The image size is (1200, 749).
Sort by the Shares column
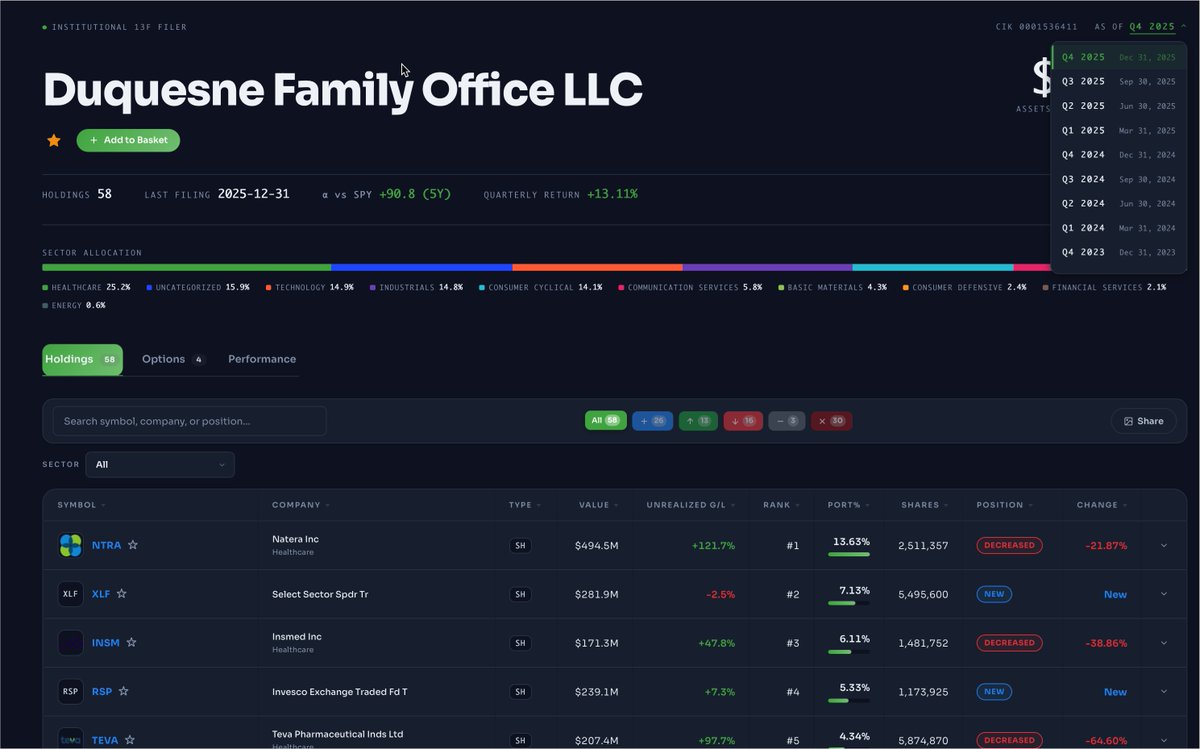pos(924,505)
